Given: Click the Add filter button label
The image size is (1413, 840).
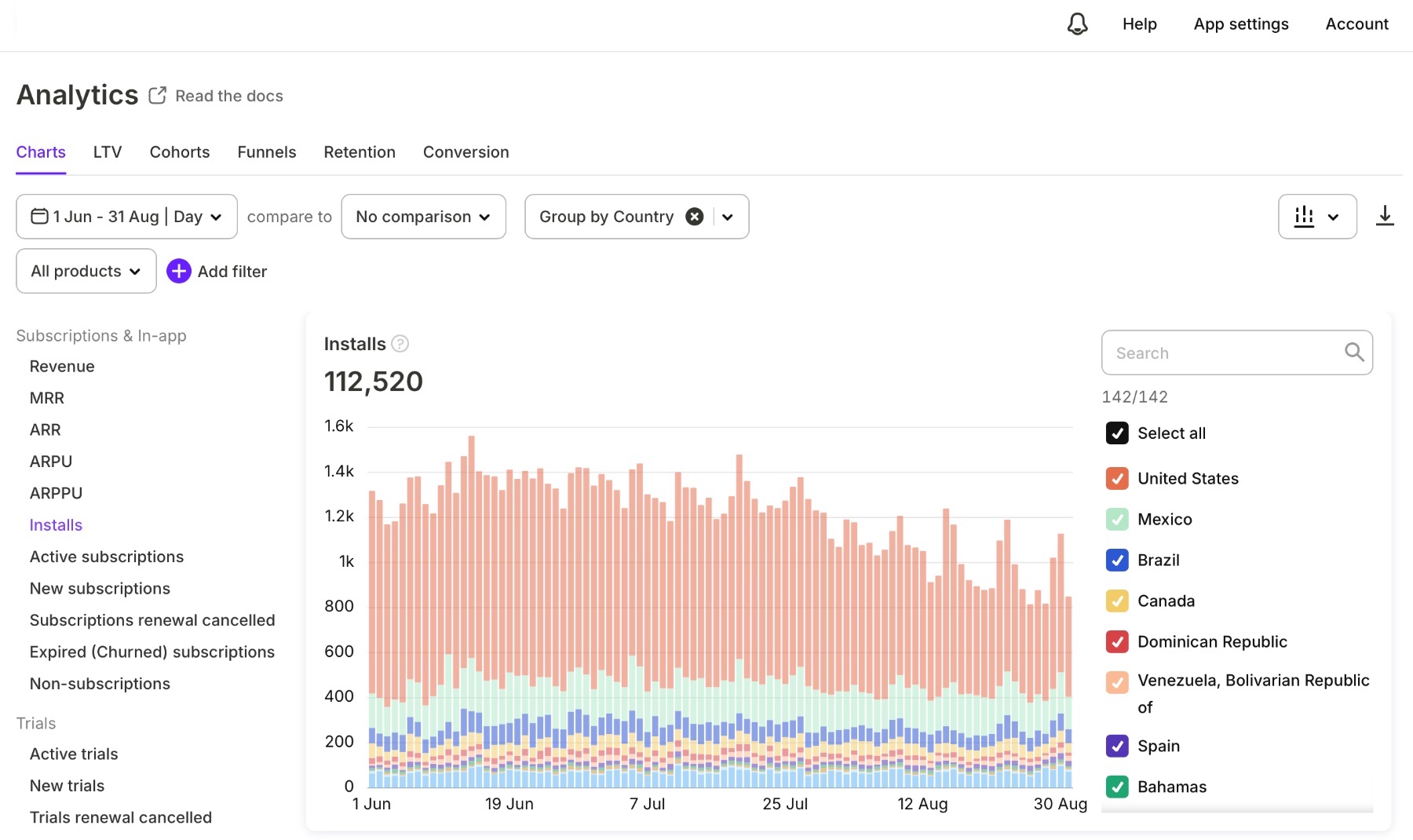Looking at the screenshot, I should point(232,272).
